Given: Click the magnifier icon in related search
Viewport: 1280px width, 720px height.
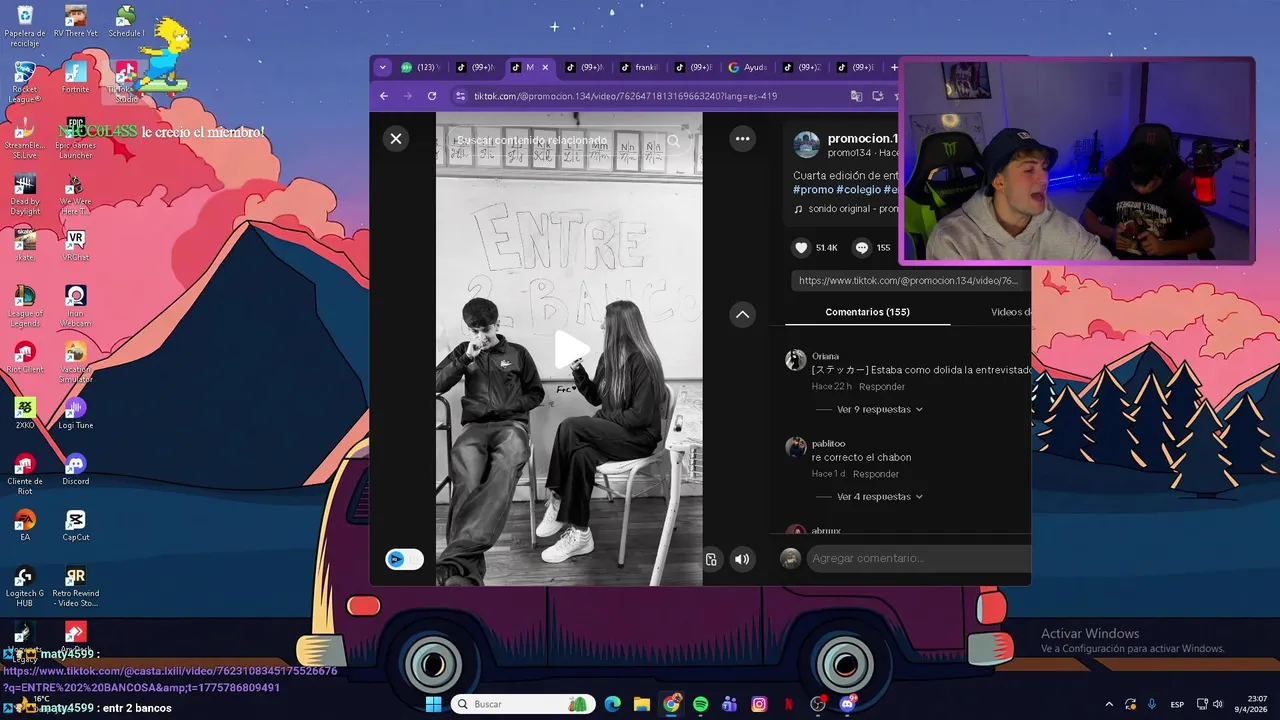Looking at the screenshot, I should pos(673,141).
